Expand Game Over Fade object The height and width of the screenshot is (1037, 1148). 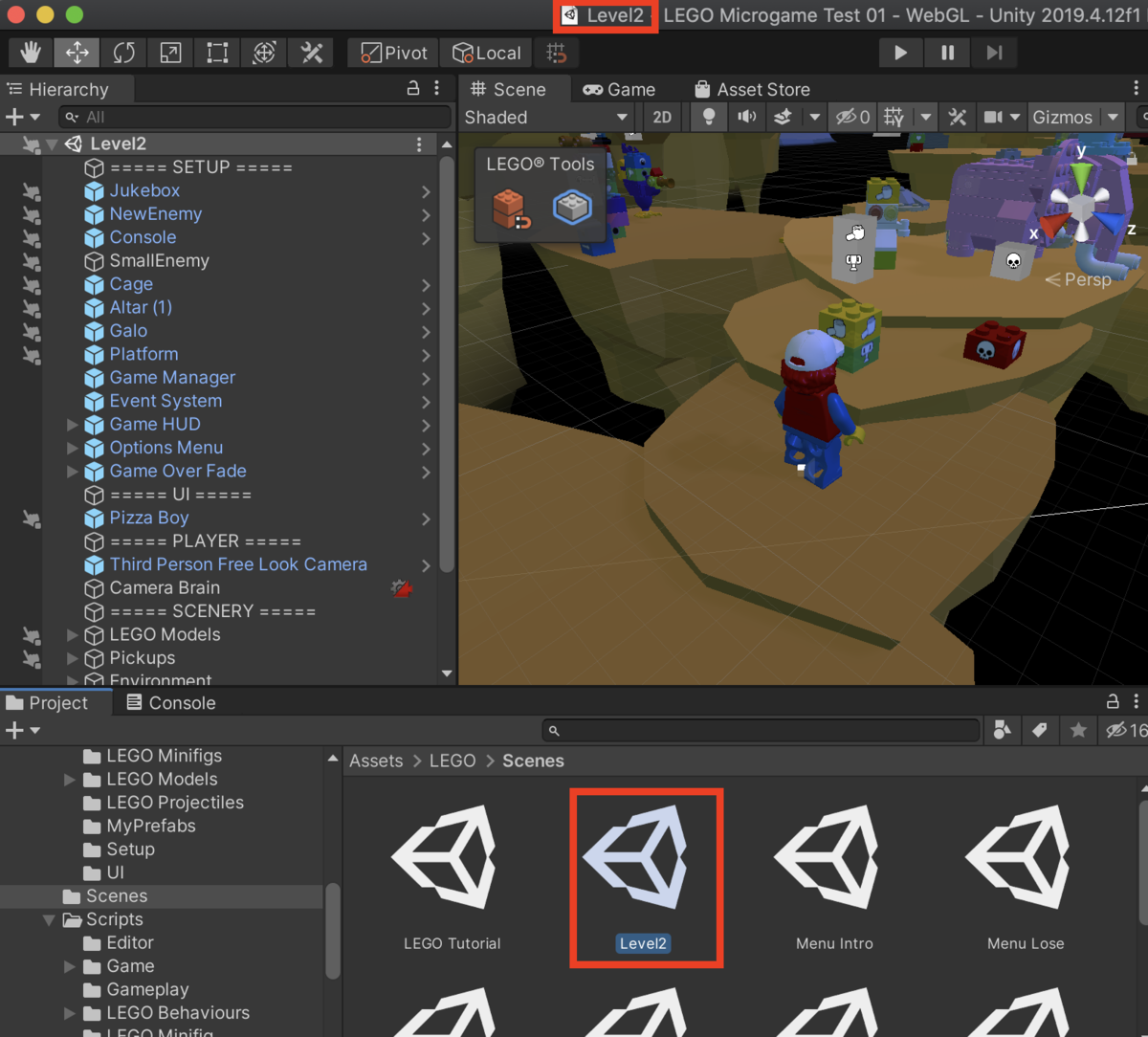(x=72, y=471)
